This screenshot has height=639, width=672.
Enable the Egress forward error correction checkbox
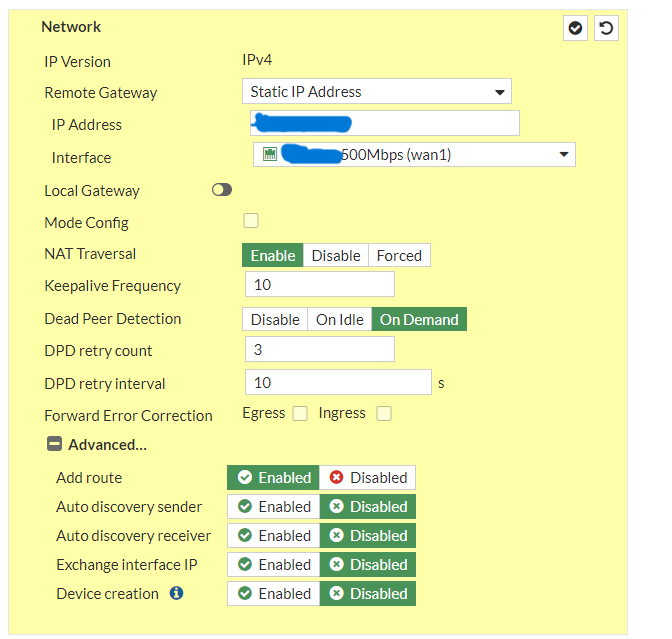point(300,414)
